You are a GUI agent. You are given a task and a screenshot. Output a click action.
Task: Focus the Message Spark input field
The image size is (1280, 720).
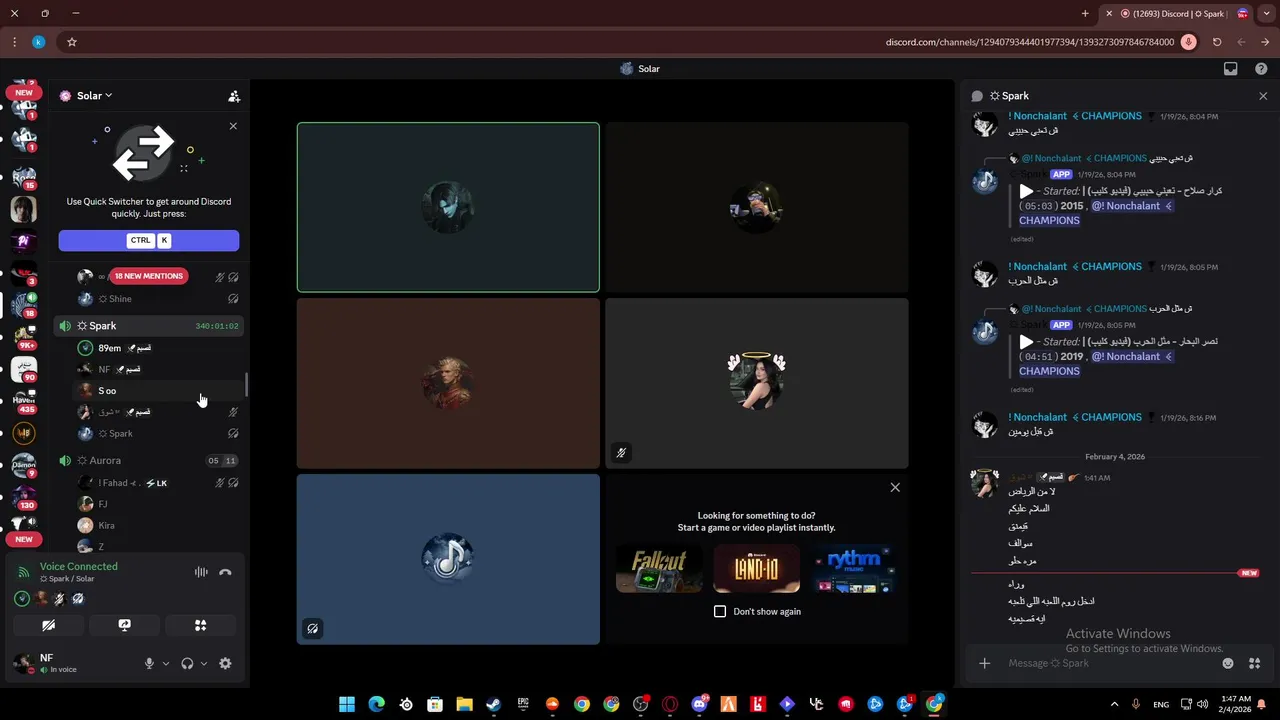point(1105,663)
